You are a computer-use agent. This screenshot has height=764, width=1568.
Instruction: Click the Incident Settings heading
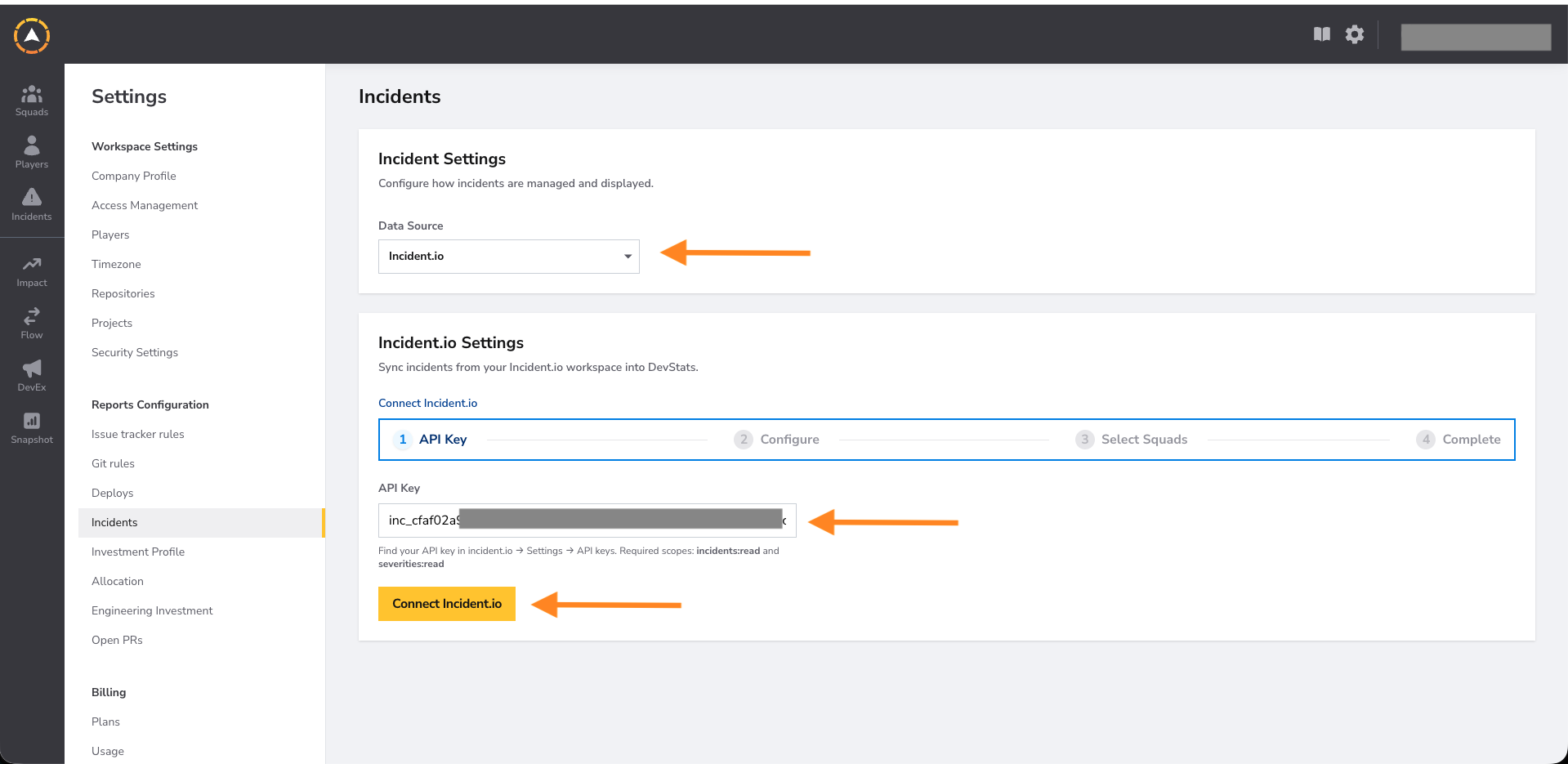point(442,159)
